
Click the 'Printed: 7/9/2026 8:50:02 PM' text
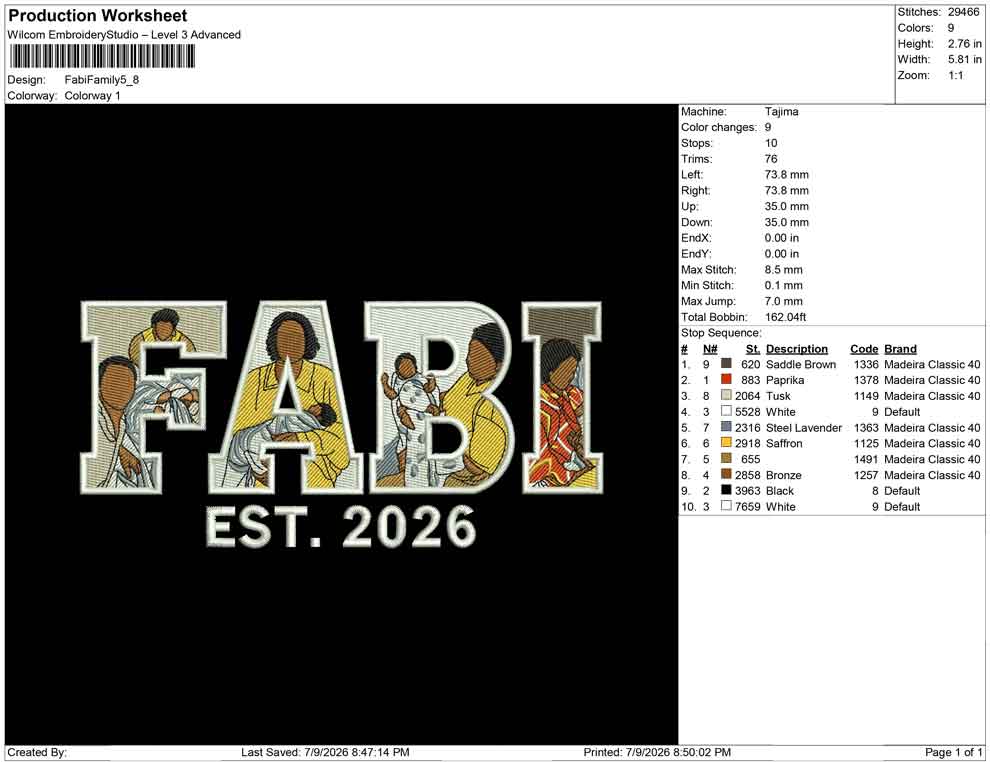tap(657, 752)
